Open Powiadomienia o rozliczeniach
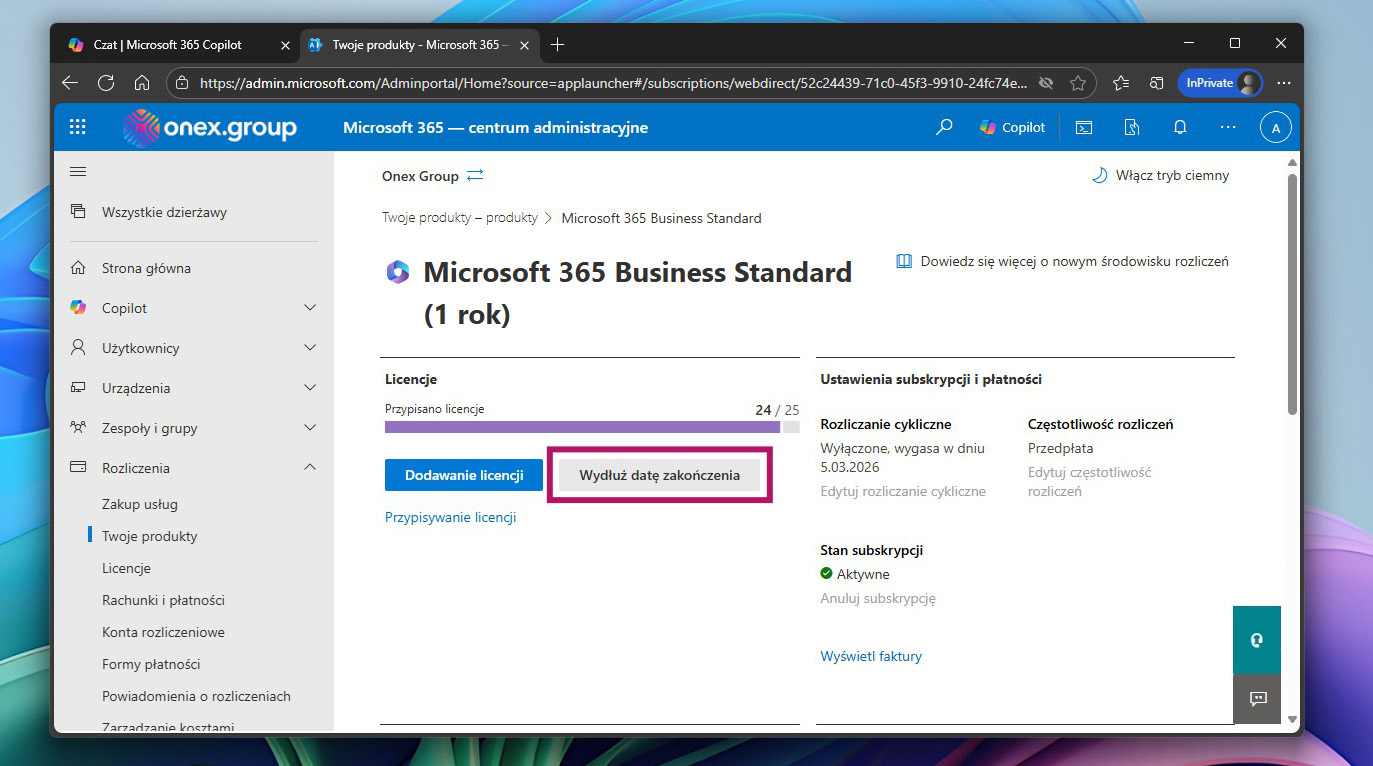Viewport: 1373px width, 766px height. click(195, 696)
